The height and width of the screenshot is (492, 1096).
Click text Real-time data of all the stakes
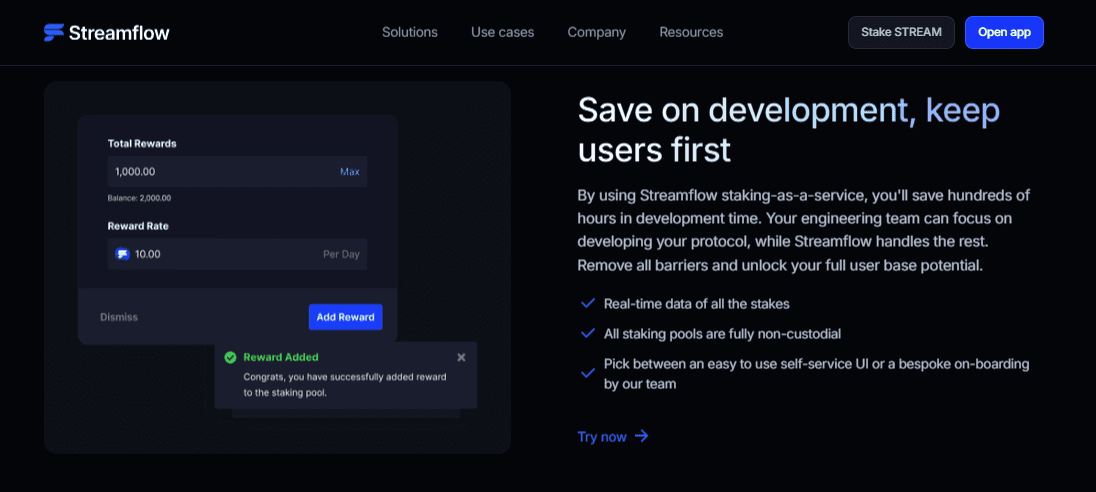(x=697, y=304)
